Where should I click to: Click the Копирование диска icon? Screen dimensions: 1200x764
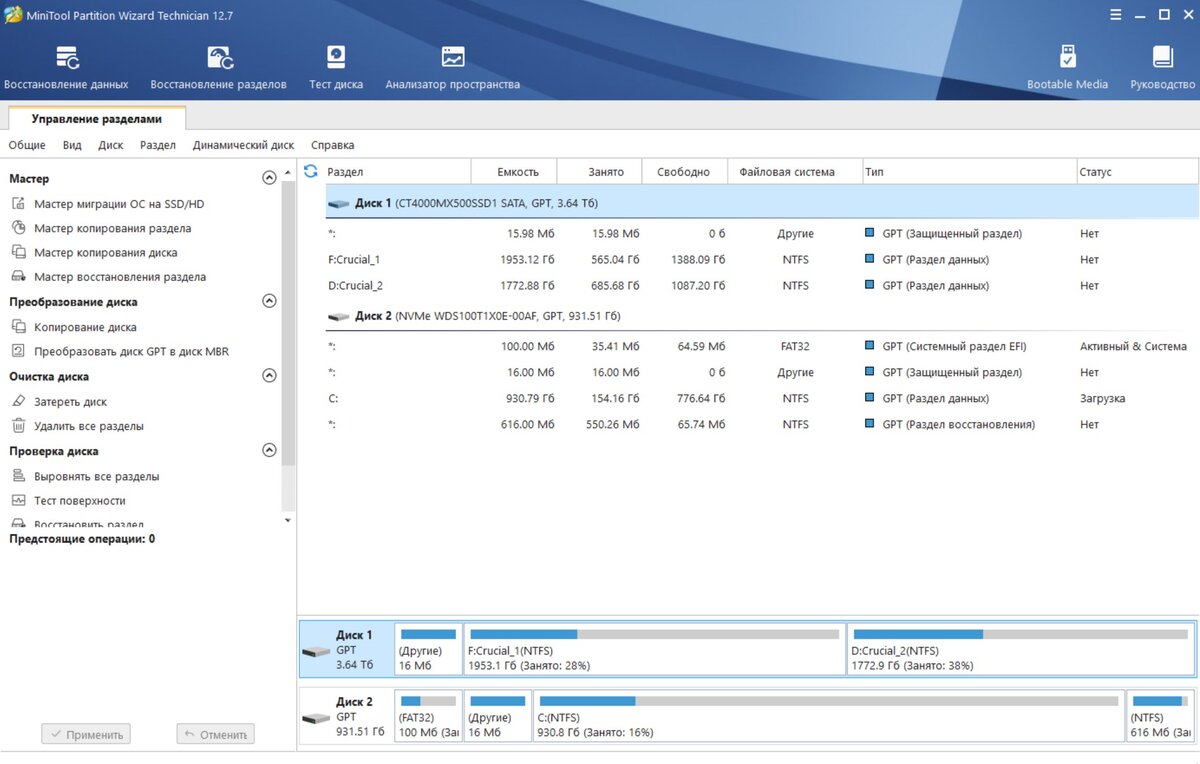pos(18,327)
